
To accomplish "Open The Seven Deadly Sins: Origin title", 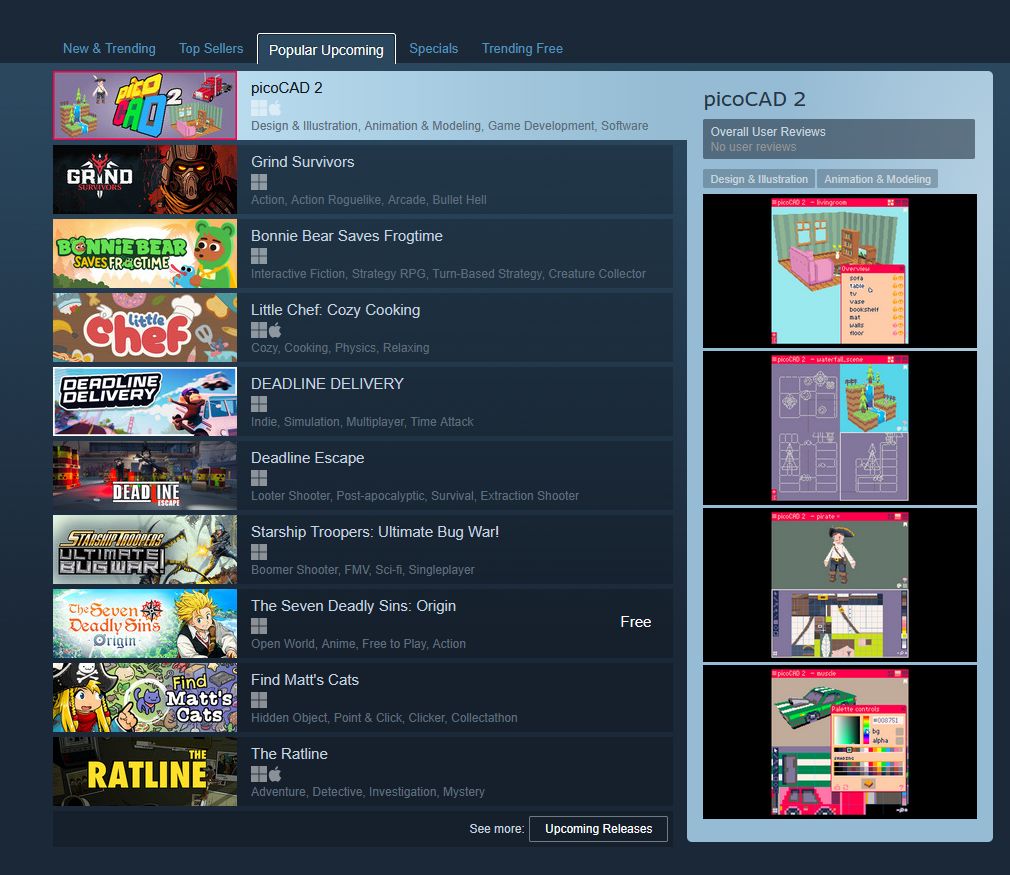I will click(x=354, y=606).
